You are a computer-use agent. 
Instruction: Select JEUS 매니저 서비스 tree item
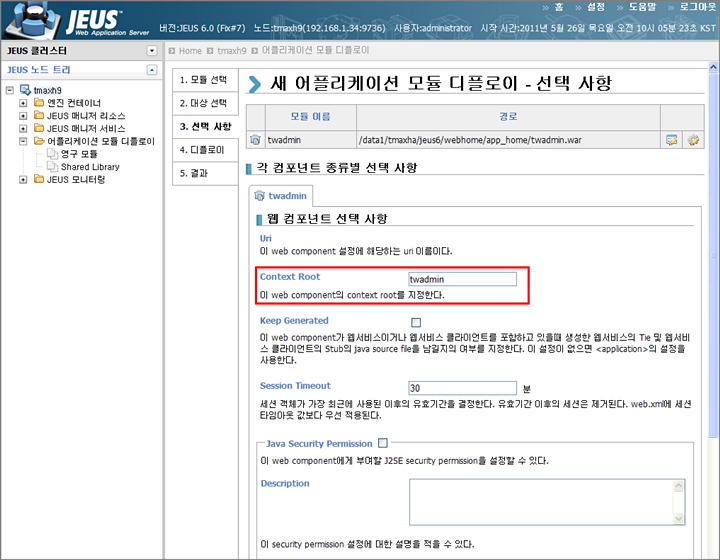(86, 129)
